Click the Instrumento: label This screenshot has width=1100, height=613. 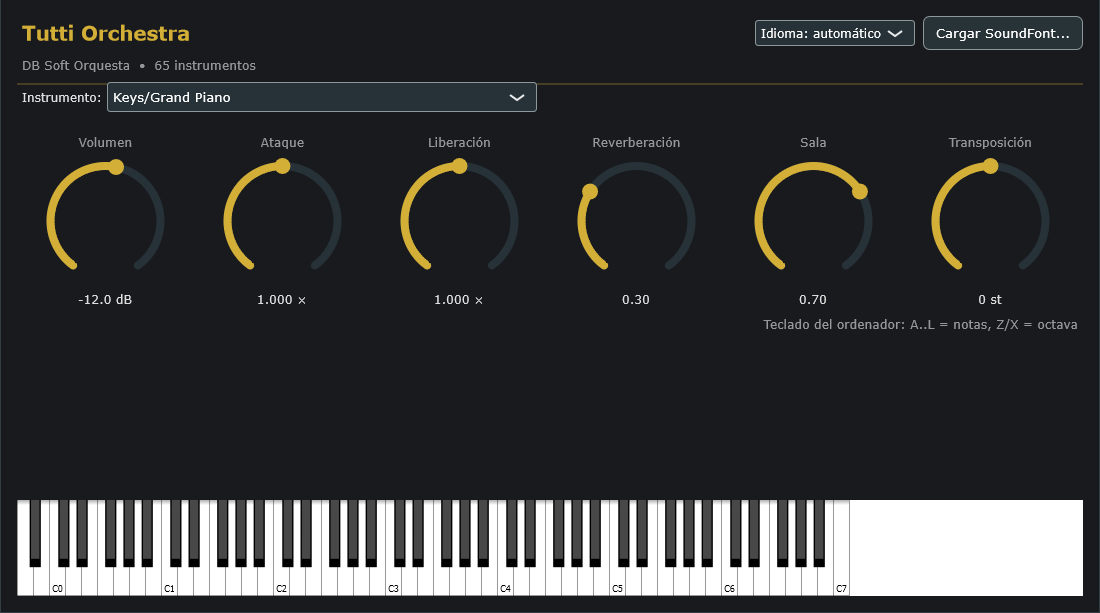62,97
